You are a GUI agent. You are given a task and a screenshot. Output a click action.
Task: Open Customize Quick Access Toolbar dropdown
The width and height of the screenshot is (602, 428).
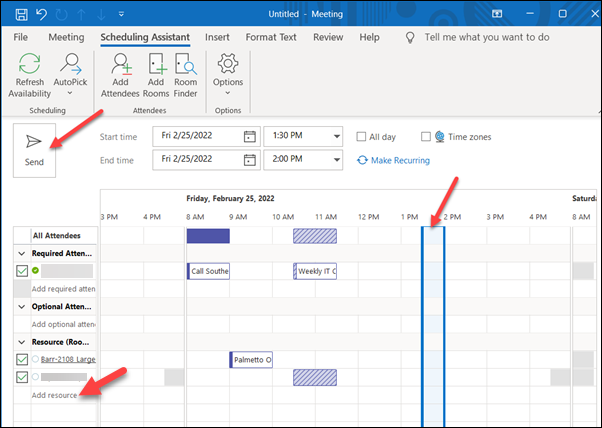coord(121,14)
